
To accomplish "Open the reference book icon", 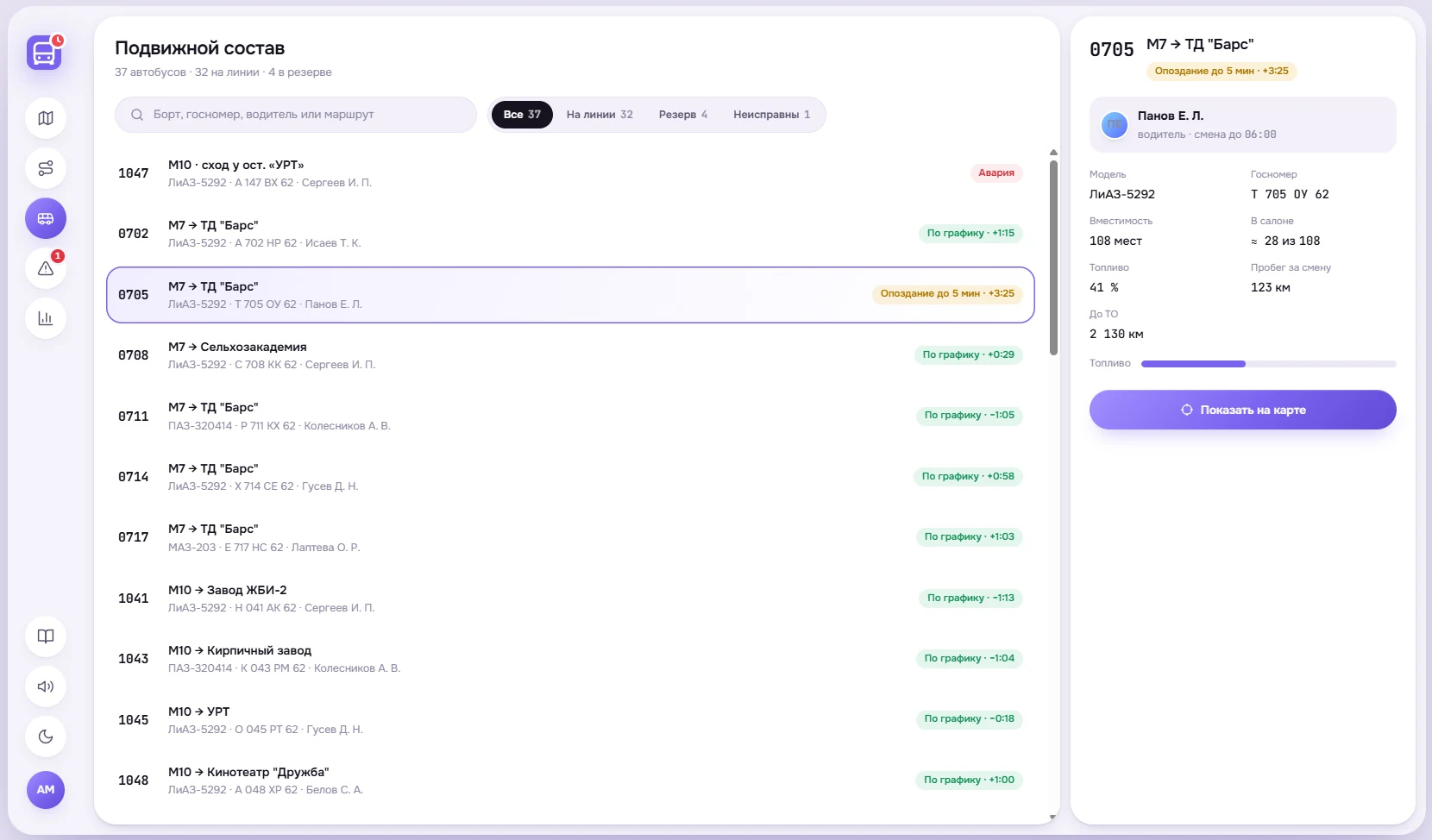I will (46, 636).
